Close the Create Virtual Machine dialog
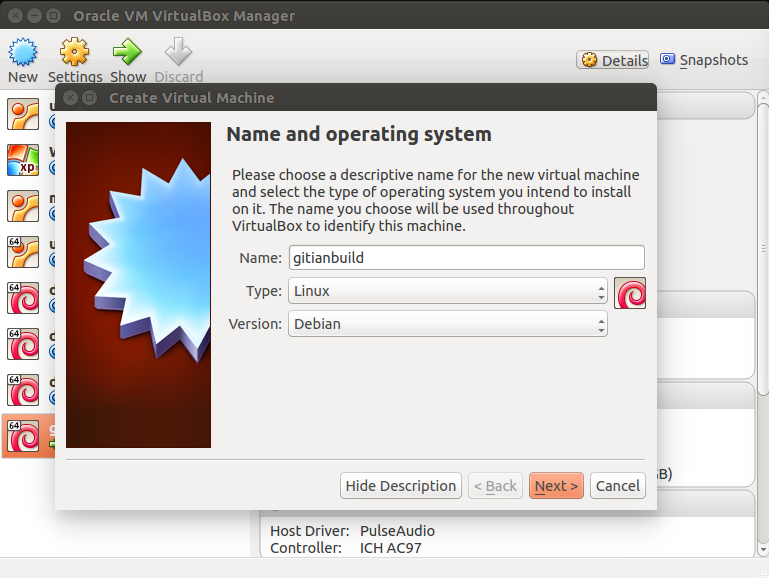 pyautogui.click(x=69, y=98)
